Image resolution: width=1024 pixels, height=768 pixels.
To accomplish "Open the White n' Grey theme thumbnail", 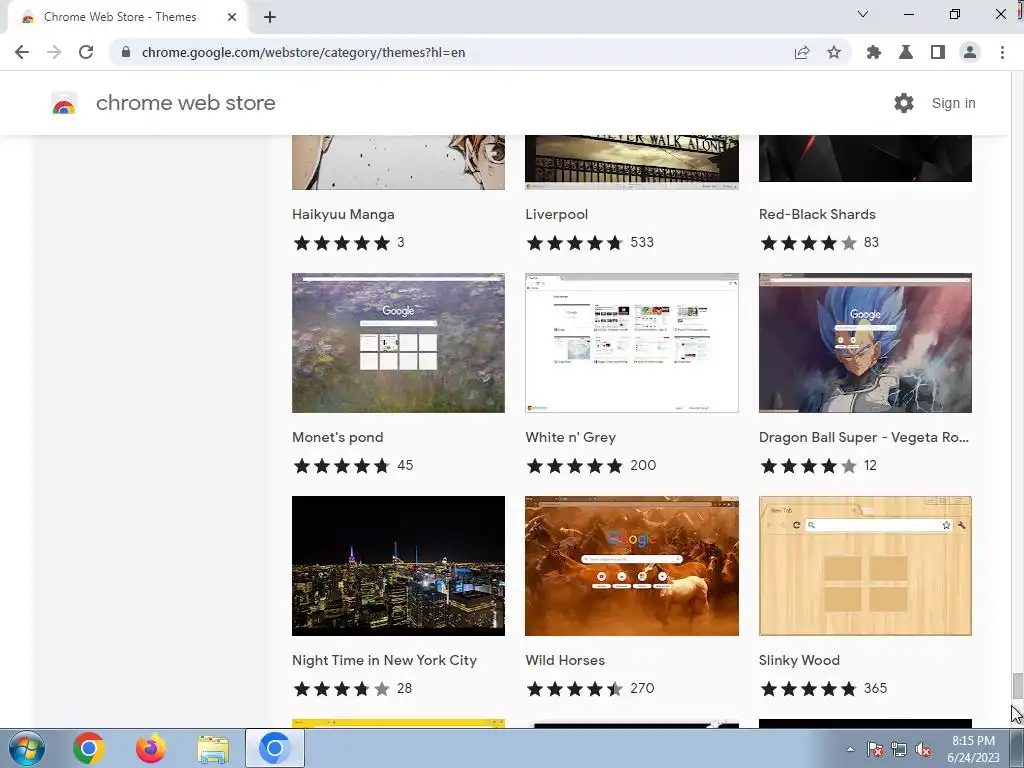I will tap(632, 343).
